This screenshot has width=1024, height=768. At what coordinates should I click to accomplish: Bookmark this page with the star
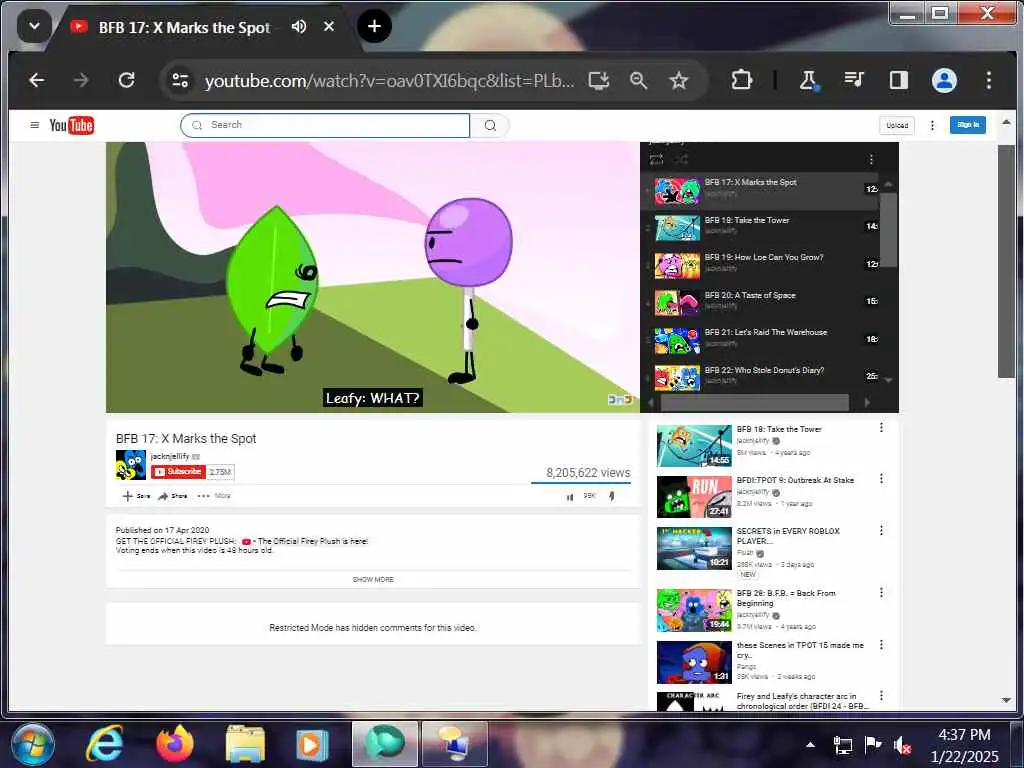click(679, 80)
